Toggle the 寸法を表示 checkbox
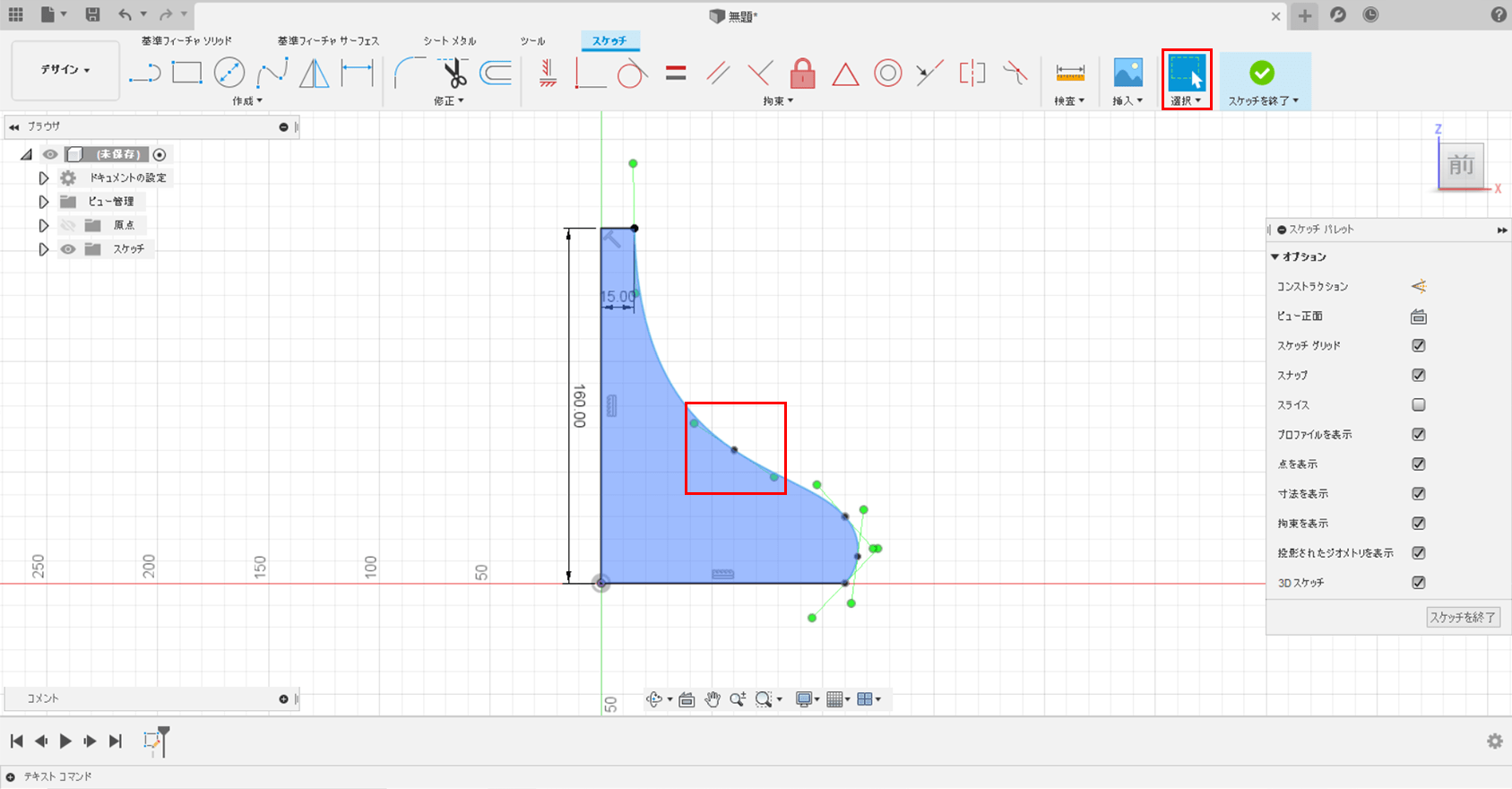The width and height of the screenshot is (1512, 789). pos(1419,493)
